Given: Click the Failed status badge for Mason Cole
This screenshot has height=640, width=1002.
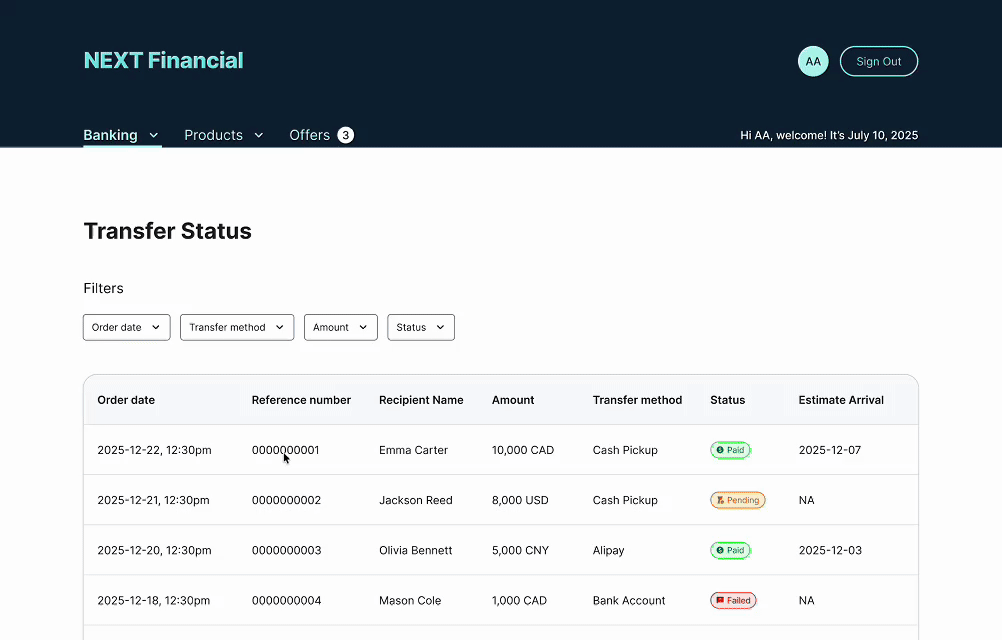Looking at the screenshot, I should tap(733, 601).
